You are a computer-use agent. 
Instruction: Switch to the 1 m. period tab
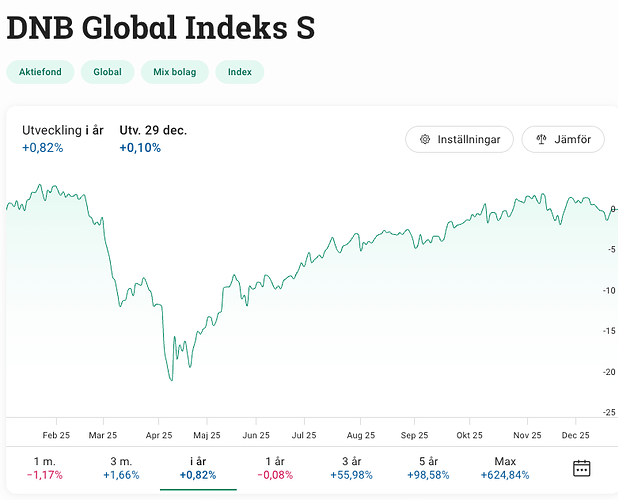point(45,467)
